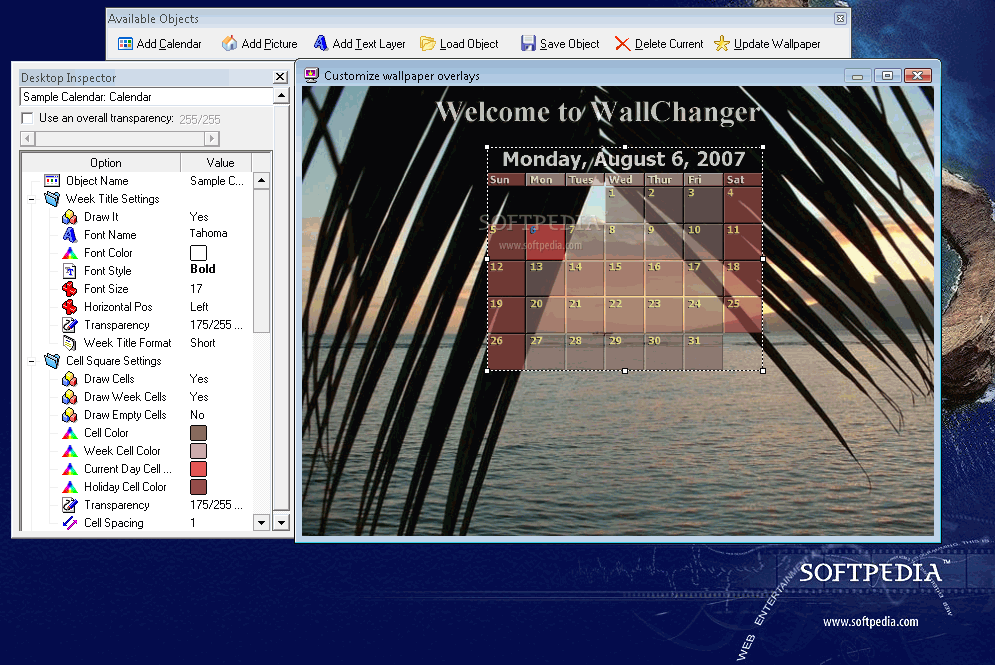Viewport: 995px width, 665px height.
Task: Click the Week Title Format value Short
Action: tap(202, 343)
